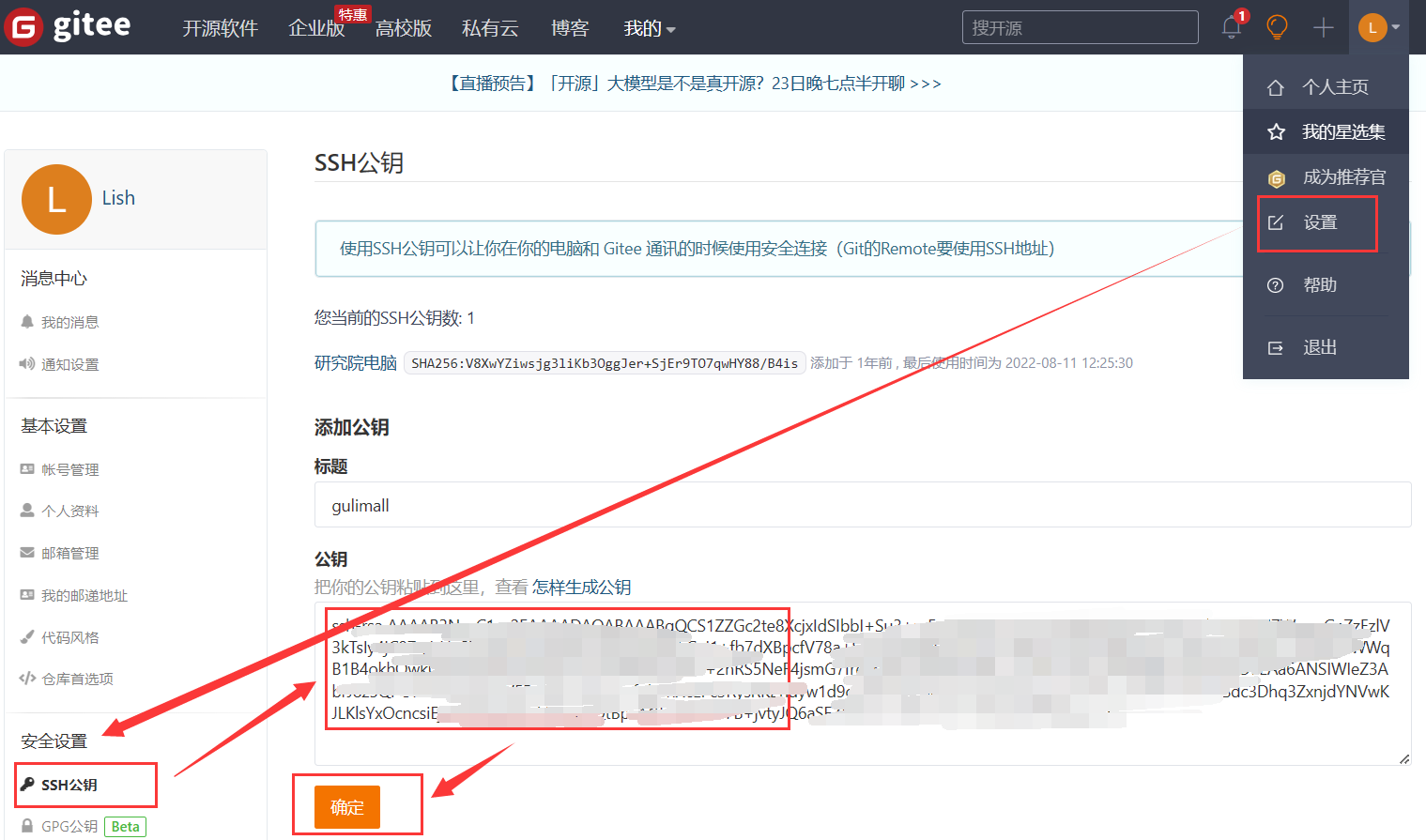Open 高校版 navigation item
This screenshot has height=840, width=1426.
tap(404, 28)
